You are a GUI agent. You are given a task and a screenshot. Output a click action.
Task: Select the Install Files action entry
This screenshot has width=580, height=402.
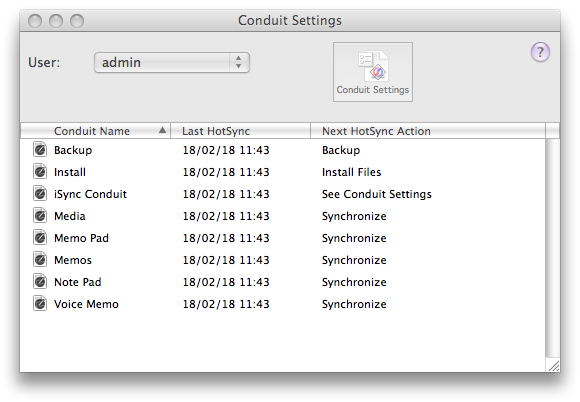coord(351,172)
